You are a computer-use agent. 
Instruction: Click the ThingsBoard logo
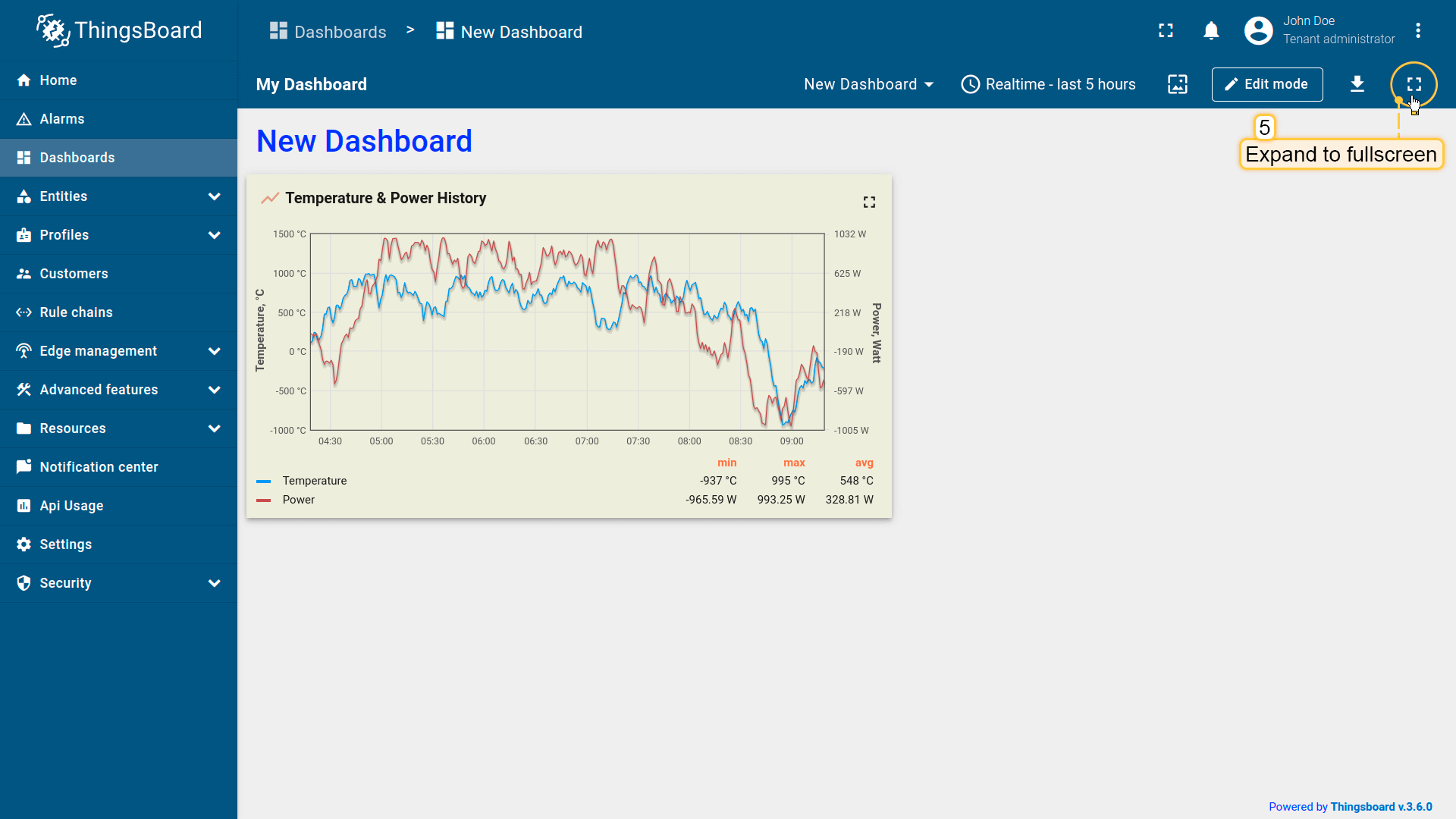pos(119,30)
